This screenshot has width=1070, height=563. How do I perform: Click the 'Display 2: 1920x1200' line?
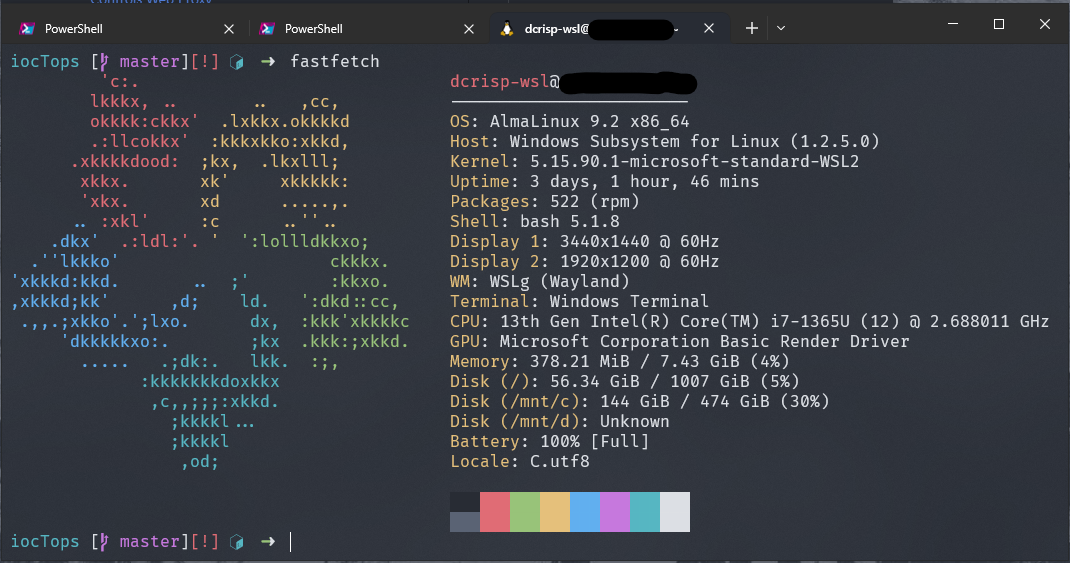click(x=585, y=261)
